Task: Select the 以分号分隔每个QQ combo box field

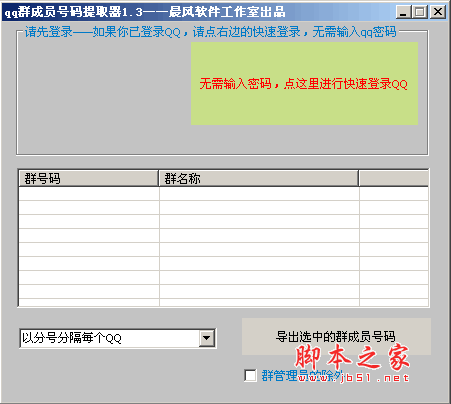Action: point(118,338)
